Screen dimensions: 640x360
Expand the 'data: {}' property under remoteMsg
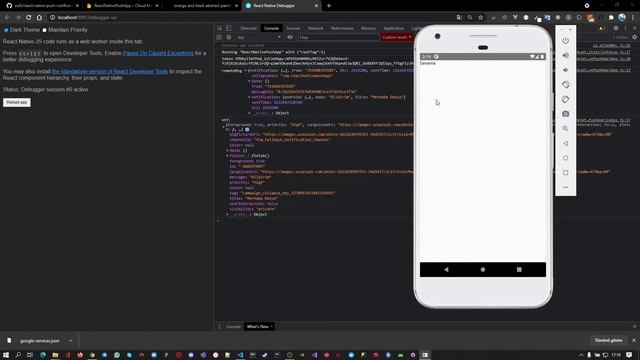coord(249,81)
